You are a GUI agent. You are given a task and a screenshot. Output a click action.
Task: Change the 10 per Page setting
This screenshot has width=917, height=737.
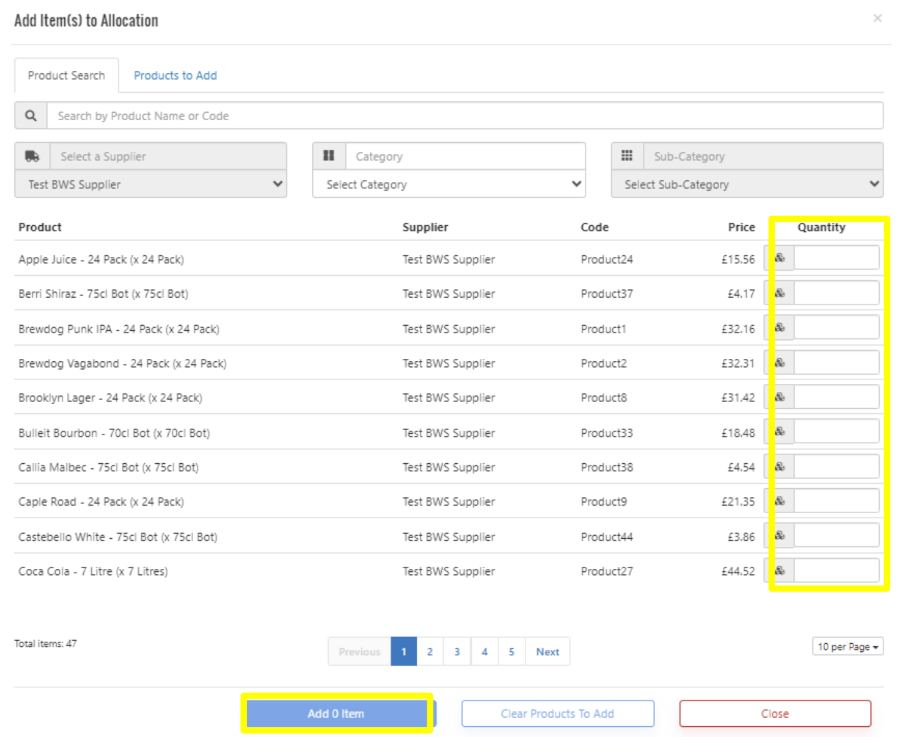[x=848, y=647]
